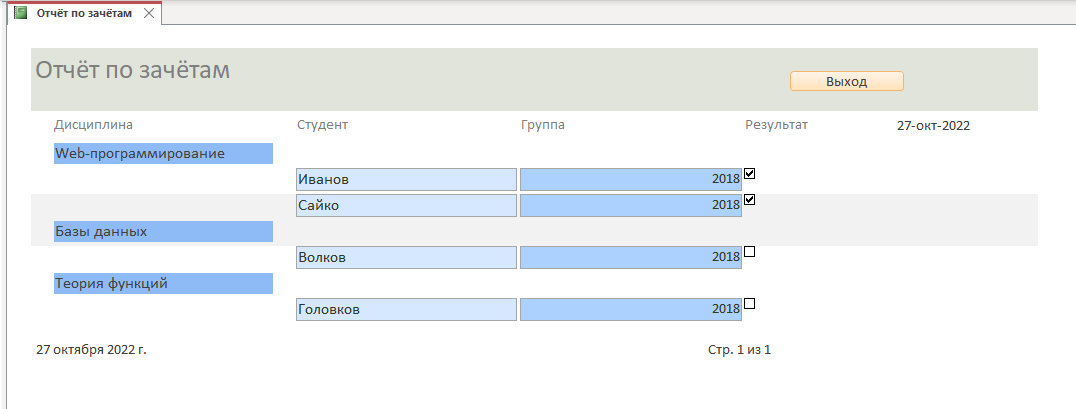Image resolution: width=1076 pixels, height=409 pixels.
Task: Click the 2018 group field for Иванов
Action: coord(631,180)
